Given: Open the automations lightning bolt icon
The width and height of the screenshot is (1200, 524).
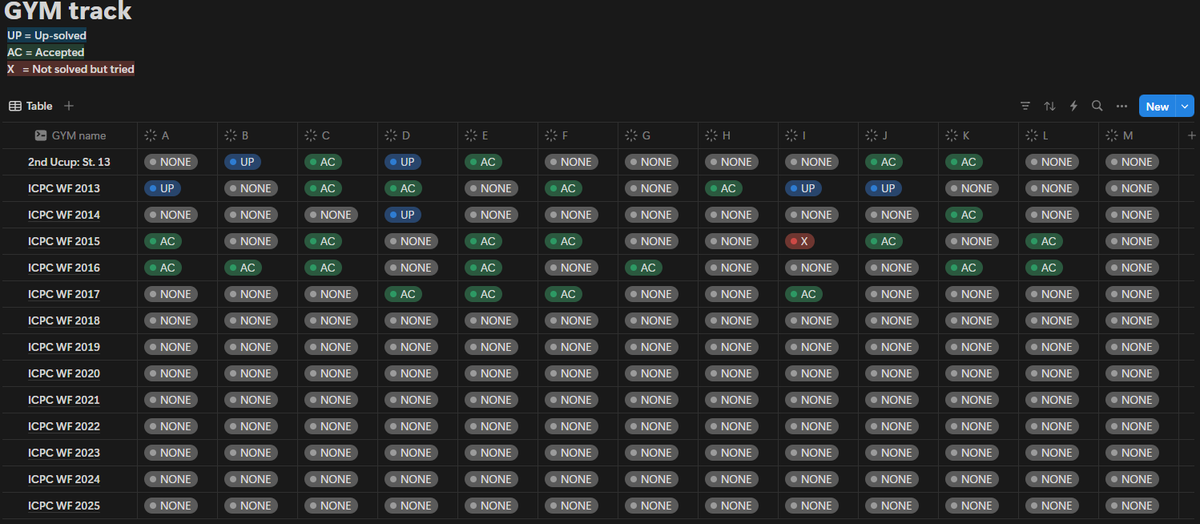Looking at the screenshot, I should [1073, 106].
